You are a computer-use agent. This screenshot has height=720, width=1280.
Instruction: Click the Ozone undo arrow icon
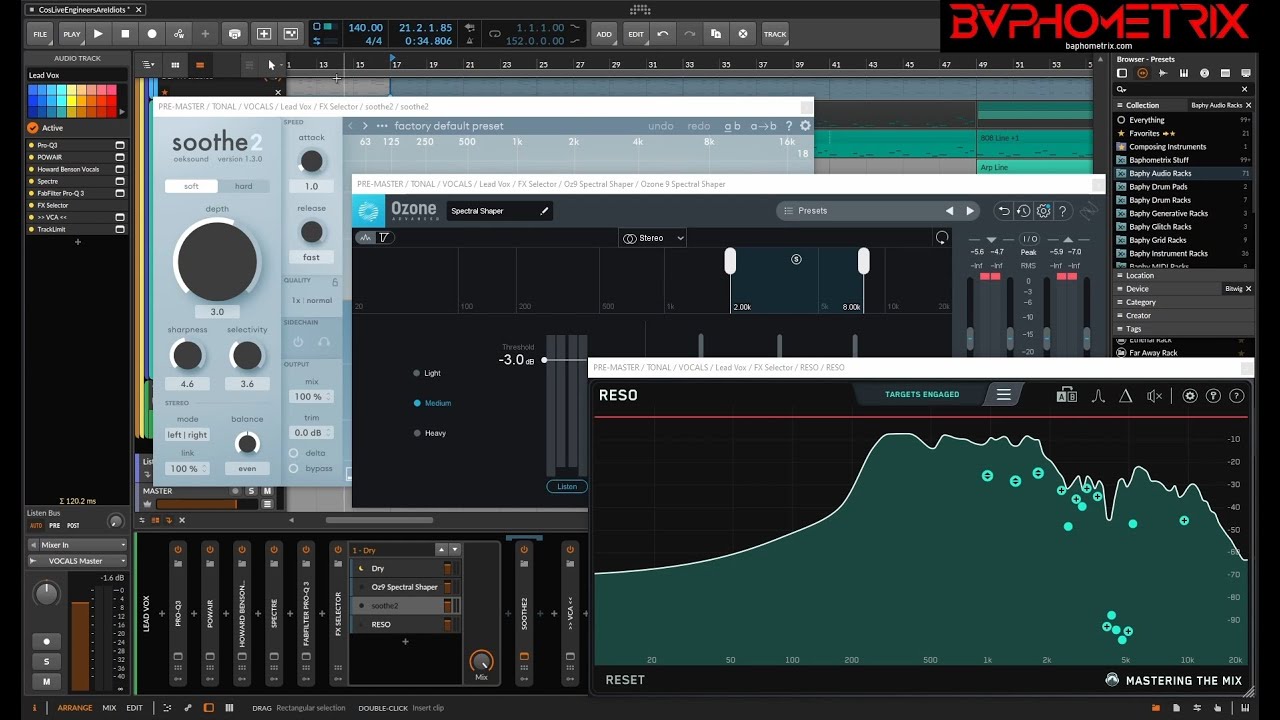(x=1004, y=211)
